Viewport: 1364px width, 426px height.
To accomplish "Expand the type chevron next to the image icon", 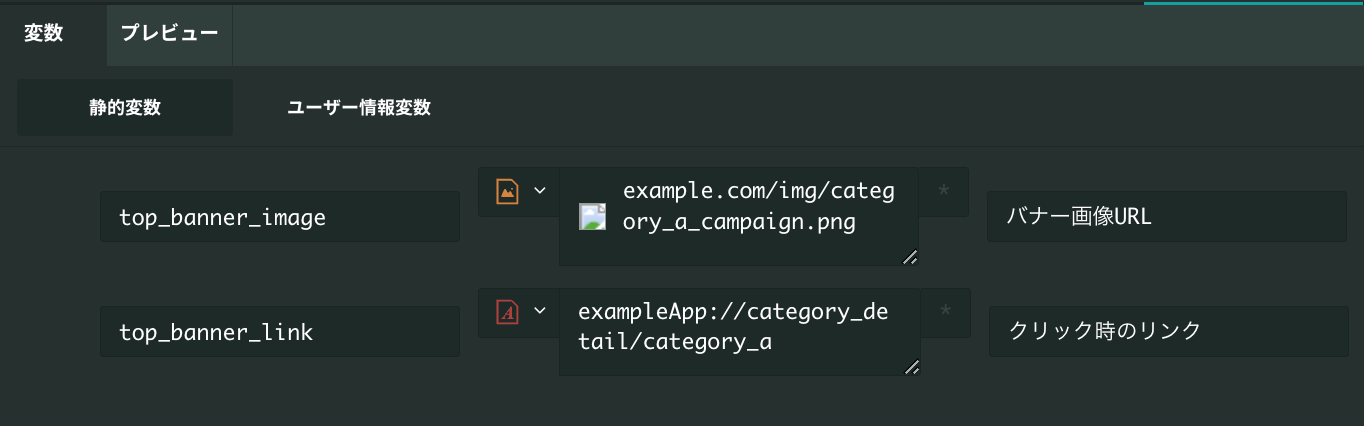I will (540, 190).
